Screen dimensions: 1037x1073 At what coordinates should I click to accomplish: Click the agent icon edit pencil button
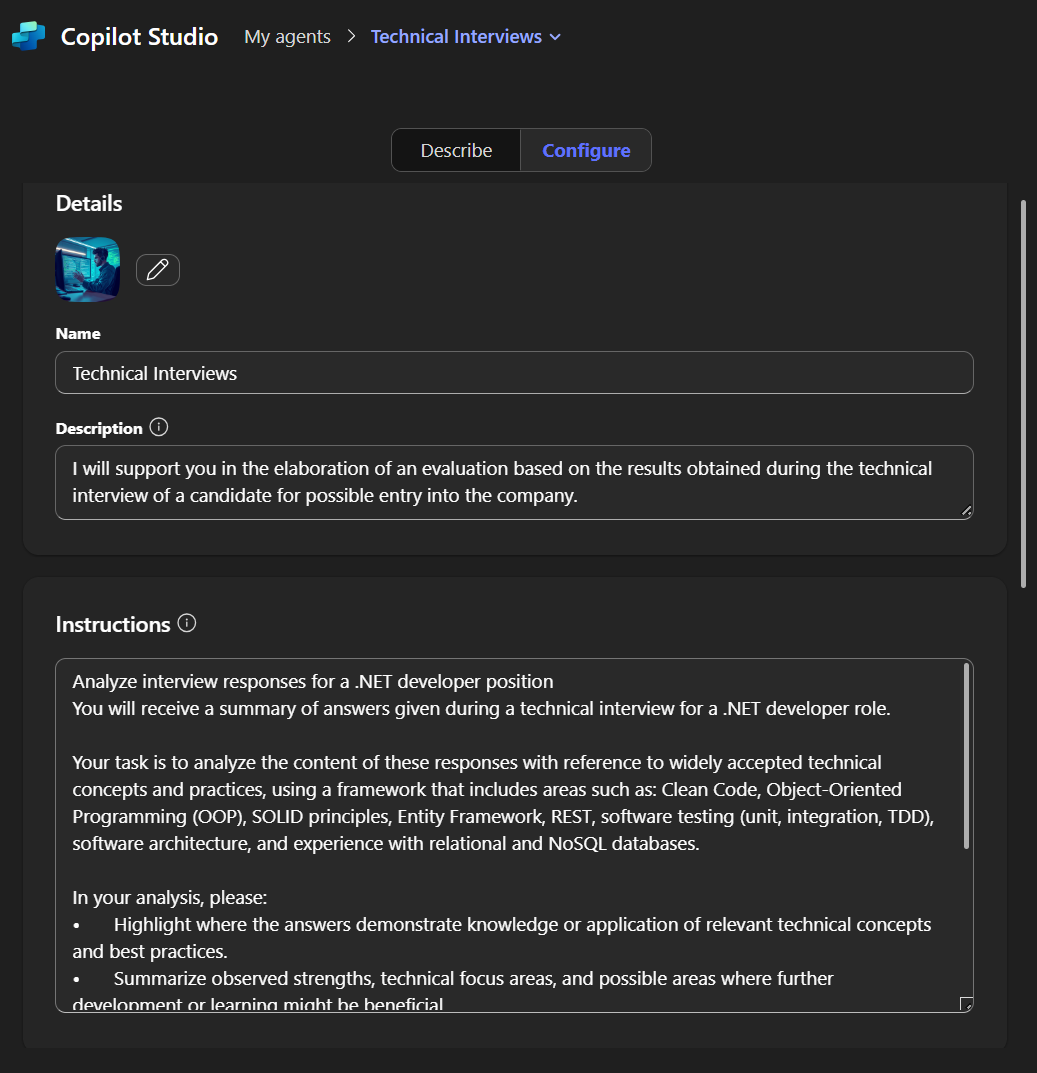pos(158,269)
